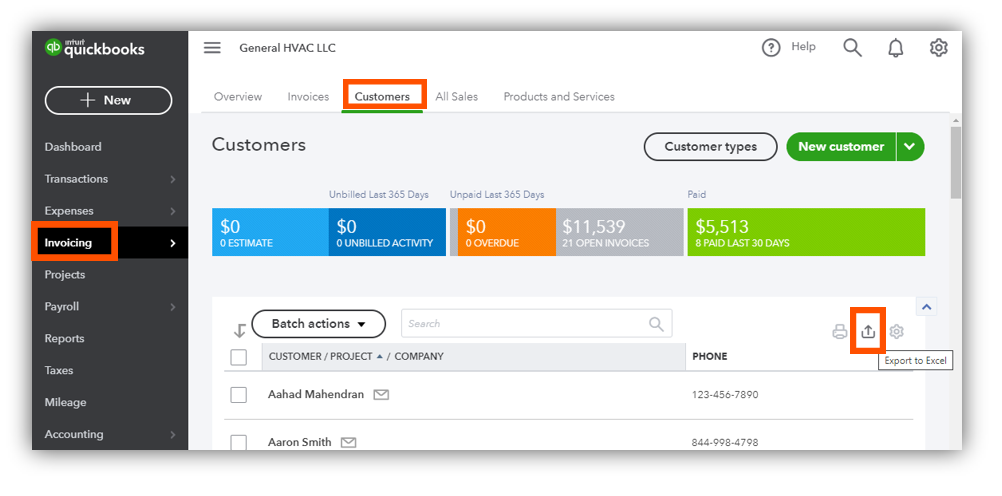Open table settings gear above customer list
1002x496 pixels.
[x=897, y=331]
